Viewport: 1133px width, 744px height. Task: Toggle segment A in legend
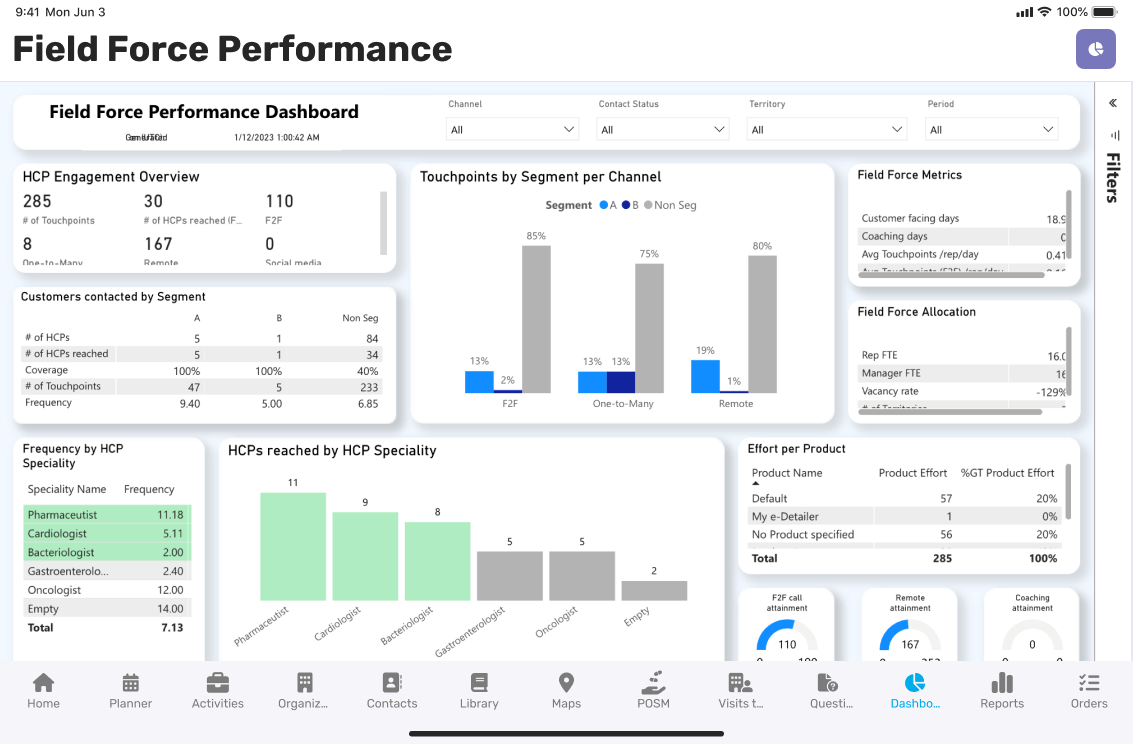(608, 205)
